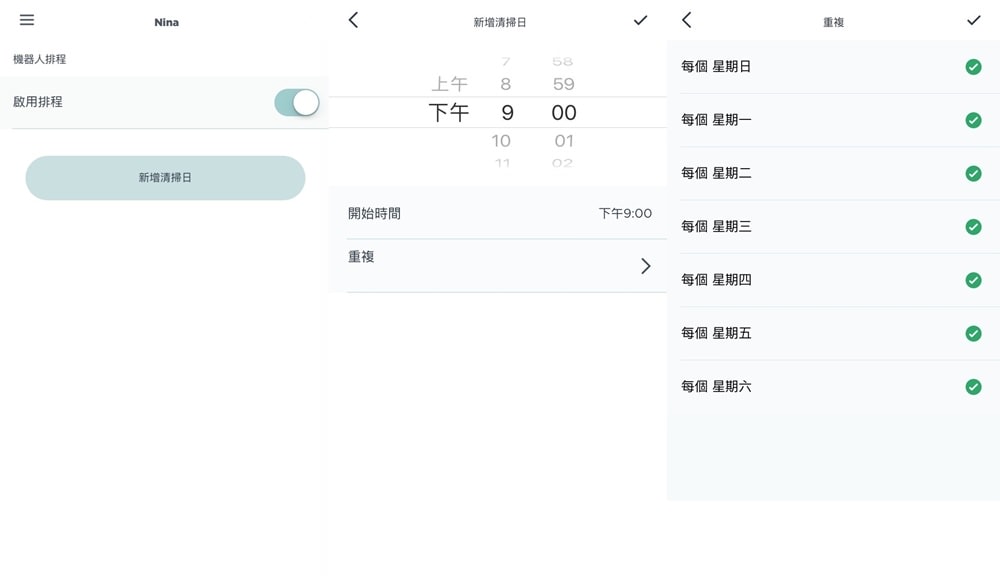Viewport: 1000px width, 576px height.
Task: Select minute 01 in the picker
Action: [x=564, y=141]
